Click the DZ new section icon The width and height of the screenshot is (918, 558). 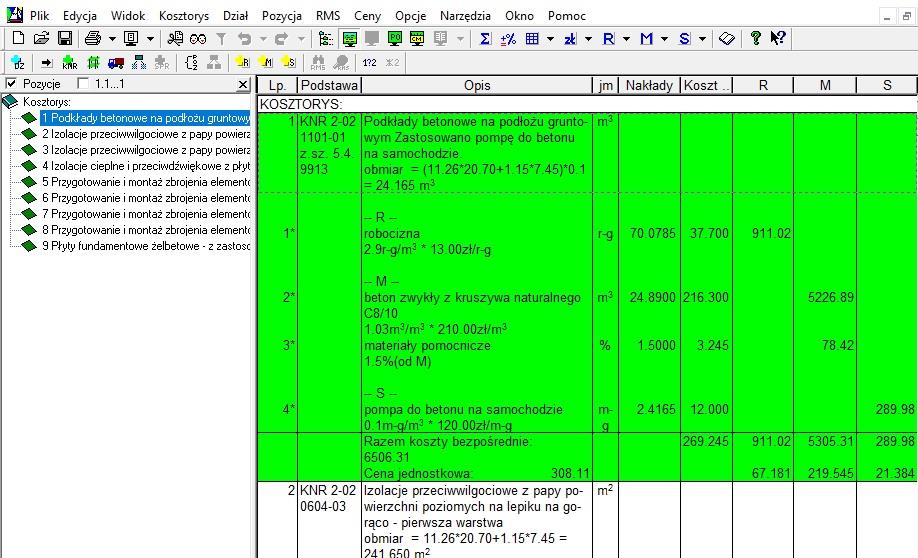18,62
